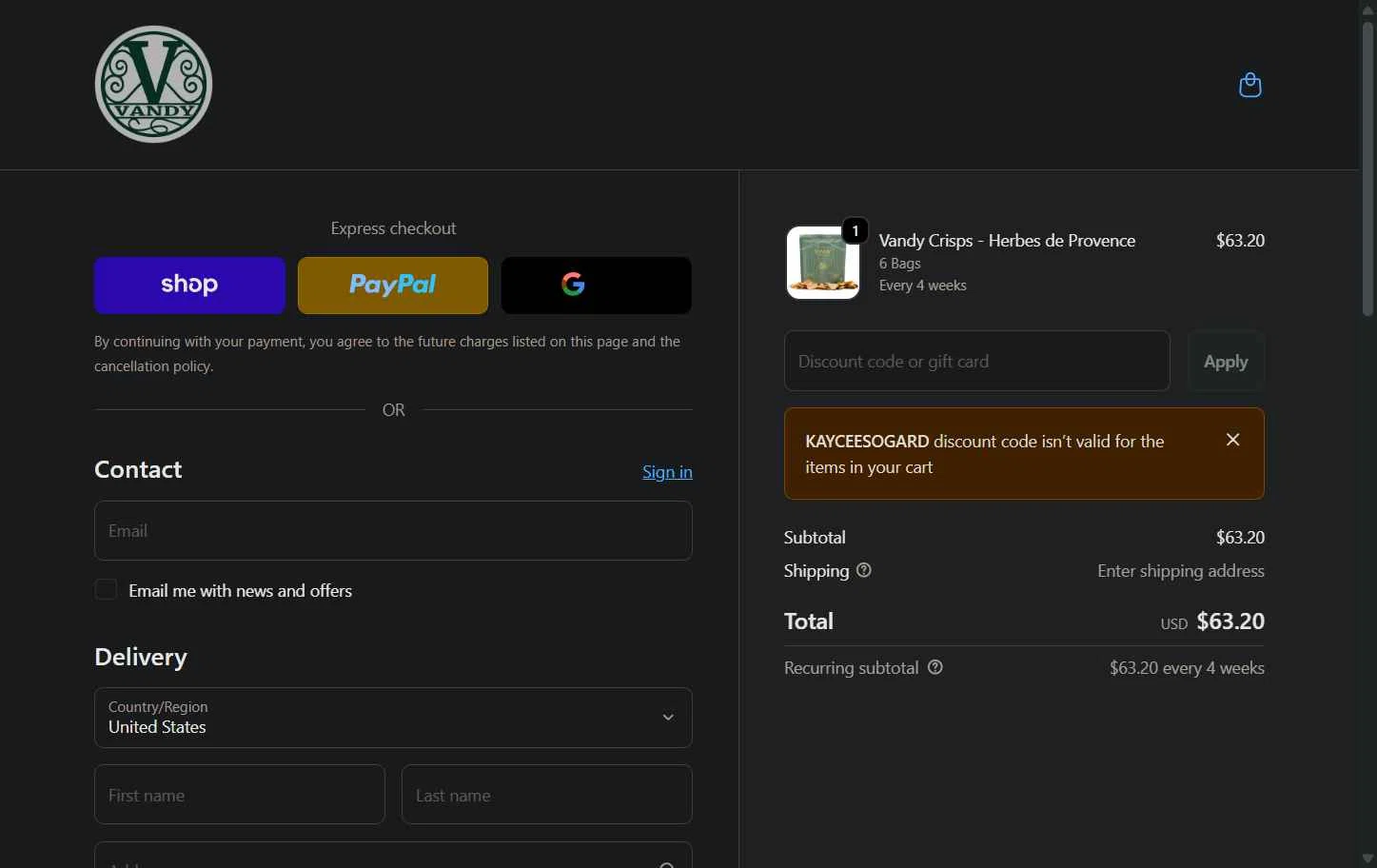The height and width of the screenshot is (868, 1377).
Task: Click the Sign in link
Action: pos(667,472)
